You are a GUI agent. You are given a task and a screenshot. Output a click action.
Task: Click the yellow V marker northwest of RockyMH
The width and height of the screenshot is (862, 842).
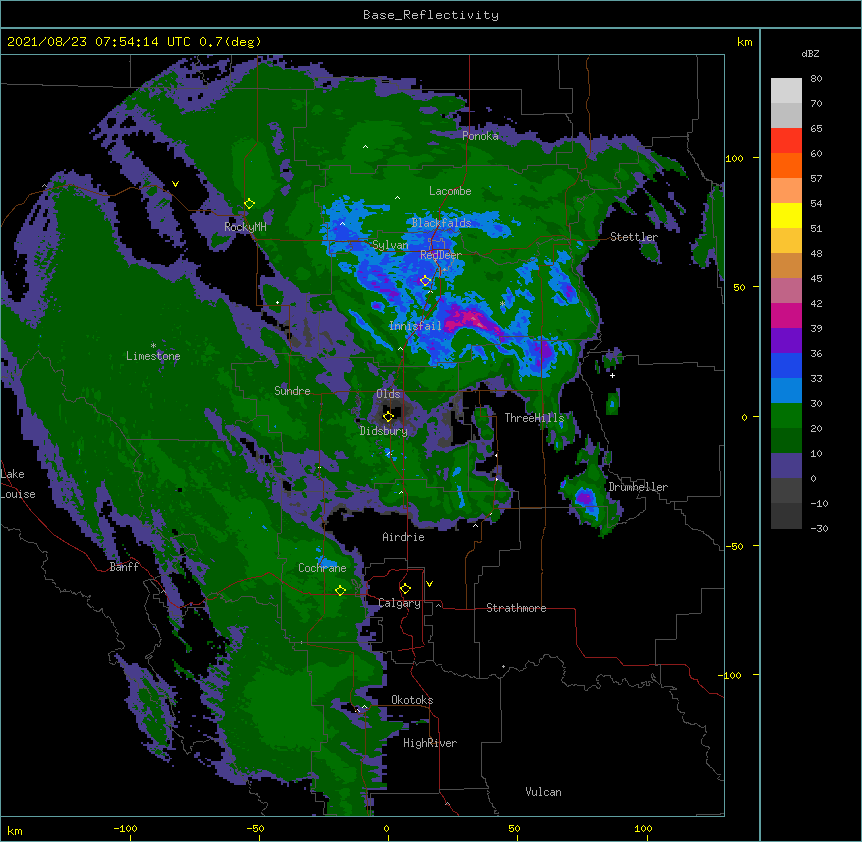tap(175, 184)
